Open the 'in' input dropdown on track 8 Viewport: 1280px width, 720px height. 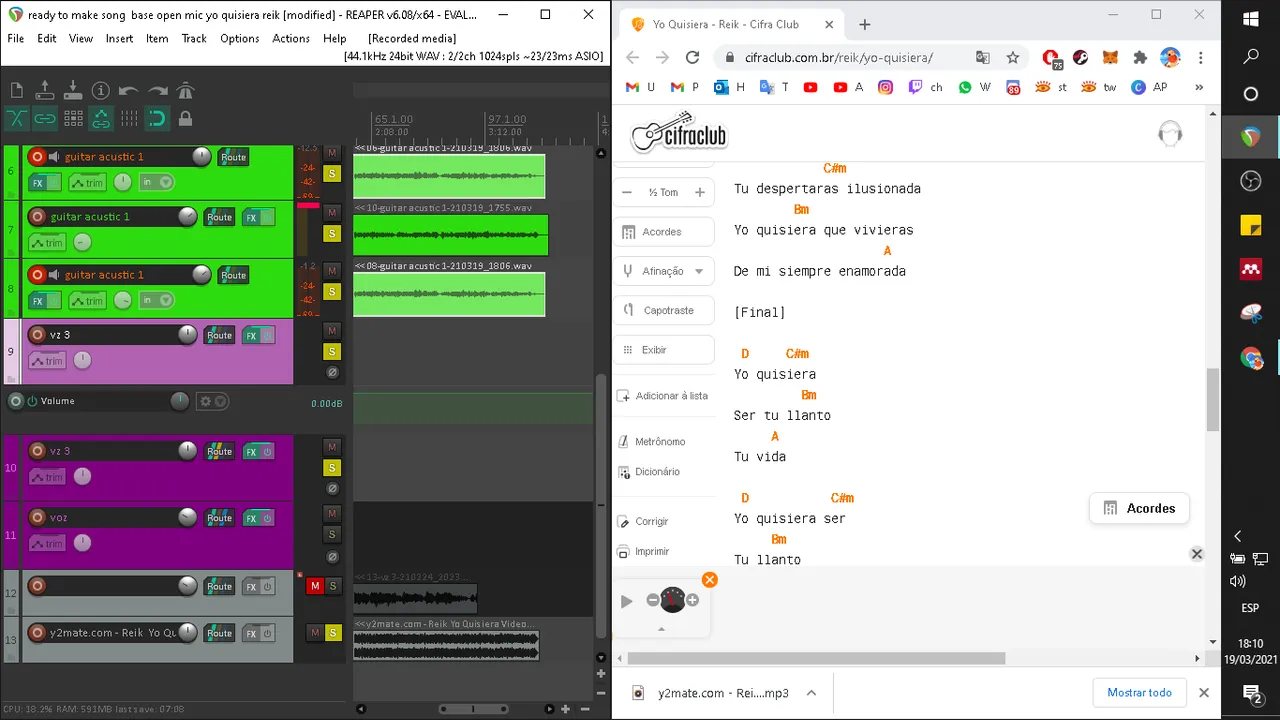tap(157, 300)
